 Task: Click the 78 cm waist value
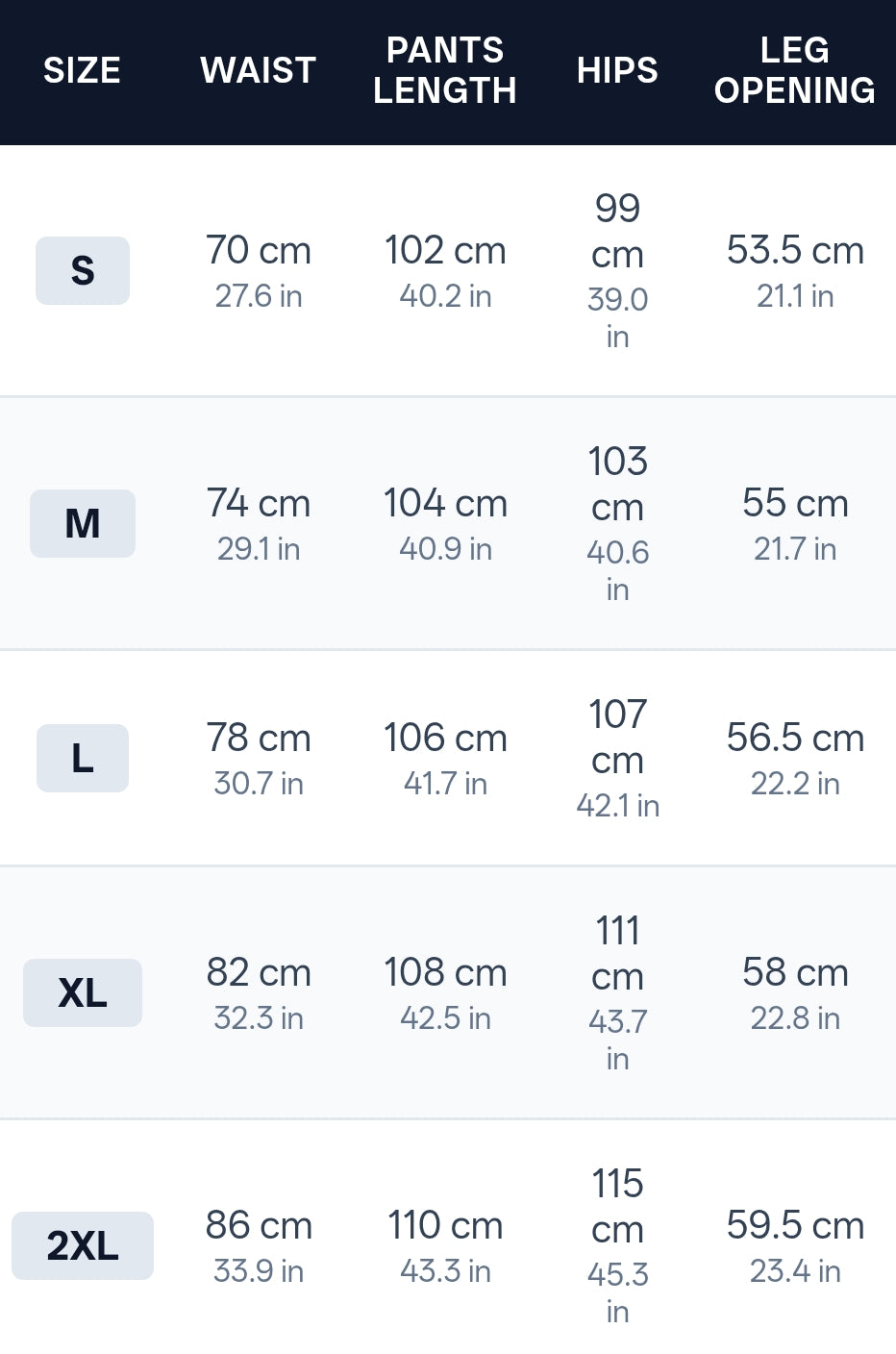pyautogui.click(x=259, y=738)
